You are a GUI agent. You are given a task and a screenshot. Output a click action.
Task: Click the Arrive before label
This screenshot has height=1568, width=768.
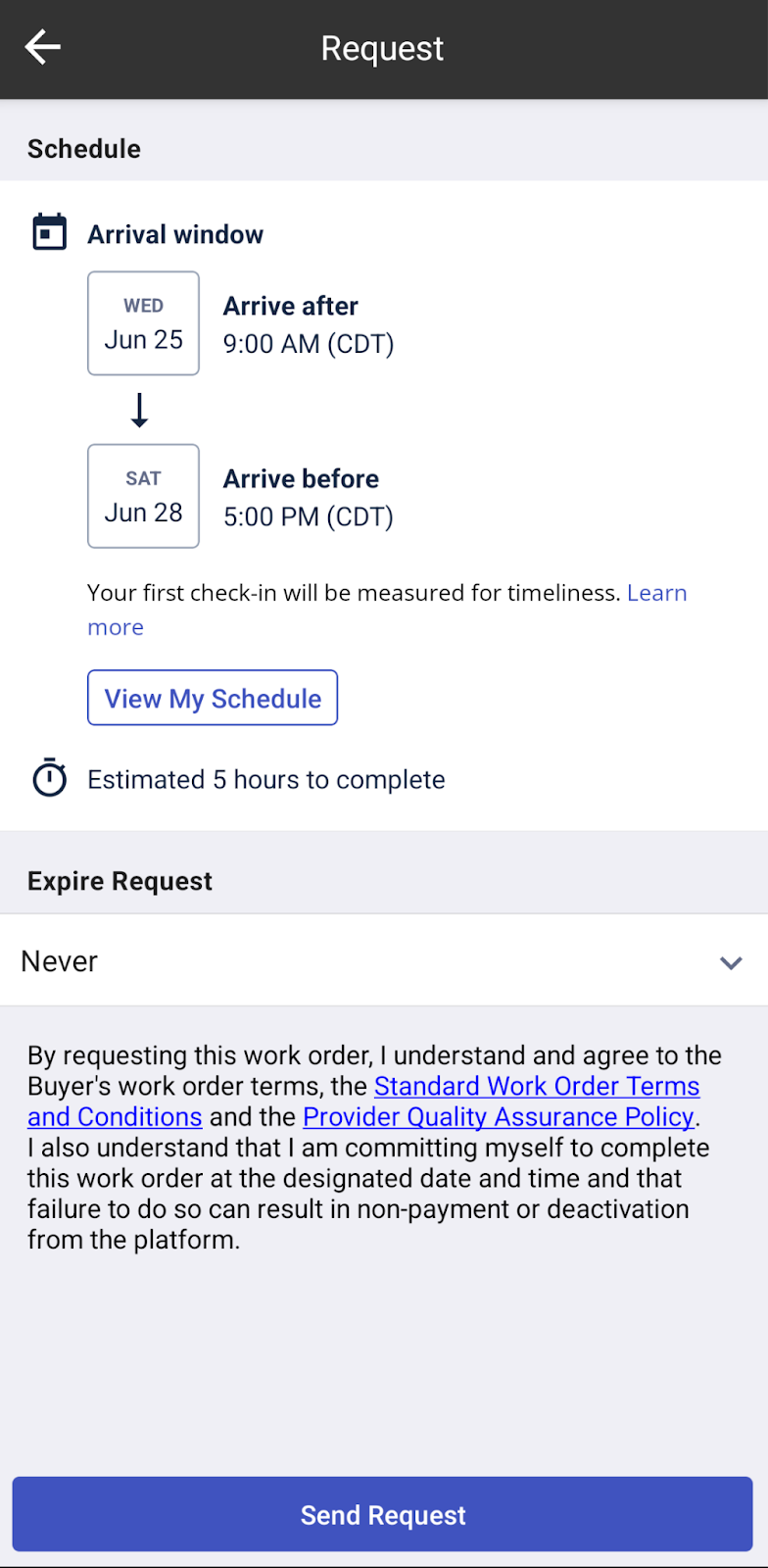point(301,478)
